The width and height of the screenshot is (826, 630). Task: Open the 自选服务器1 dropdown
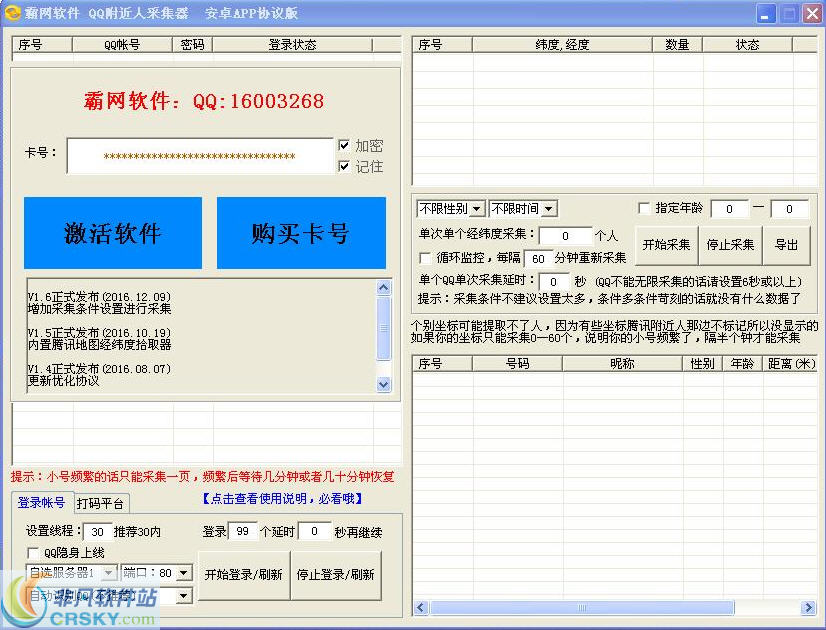coord(108,573)
